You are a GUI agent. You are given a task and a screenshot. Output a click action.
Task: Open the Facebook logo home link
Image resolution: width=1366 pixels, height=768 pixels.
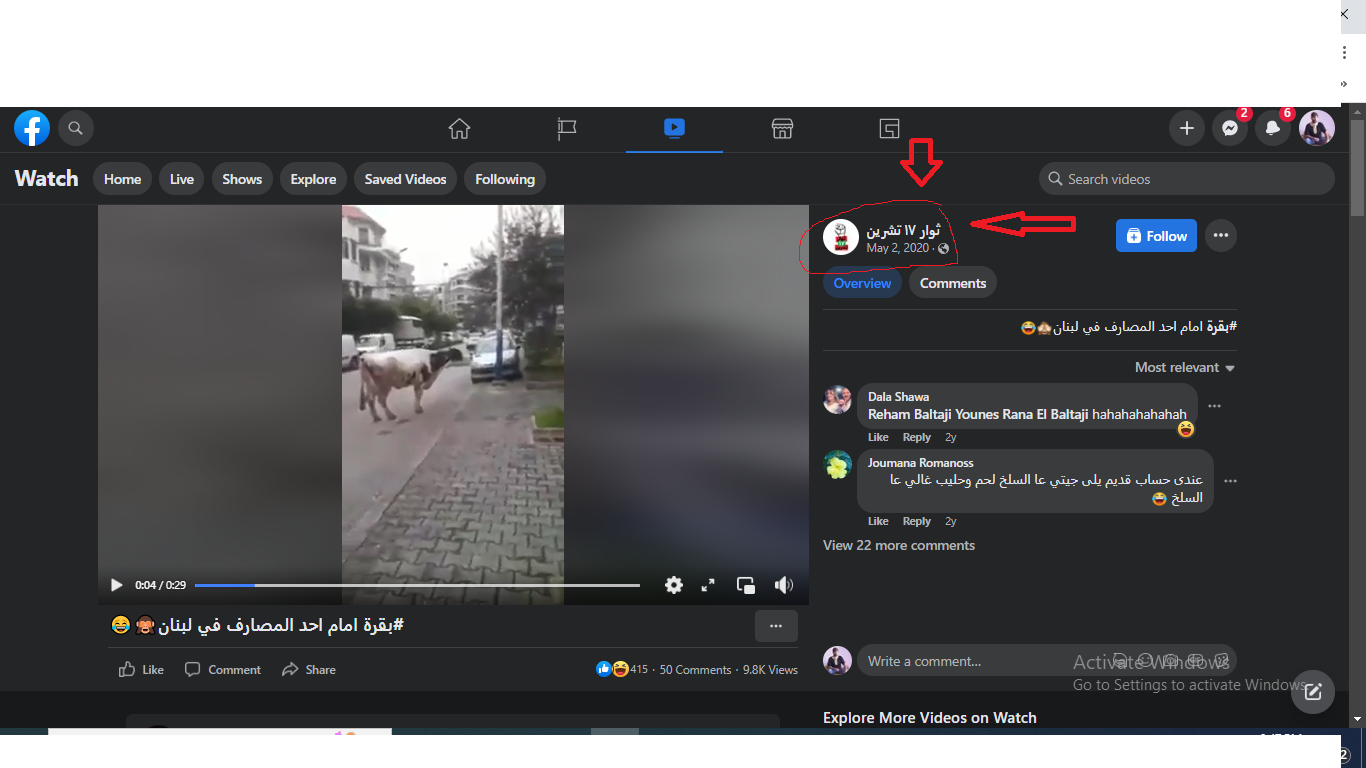point(32,128)
